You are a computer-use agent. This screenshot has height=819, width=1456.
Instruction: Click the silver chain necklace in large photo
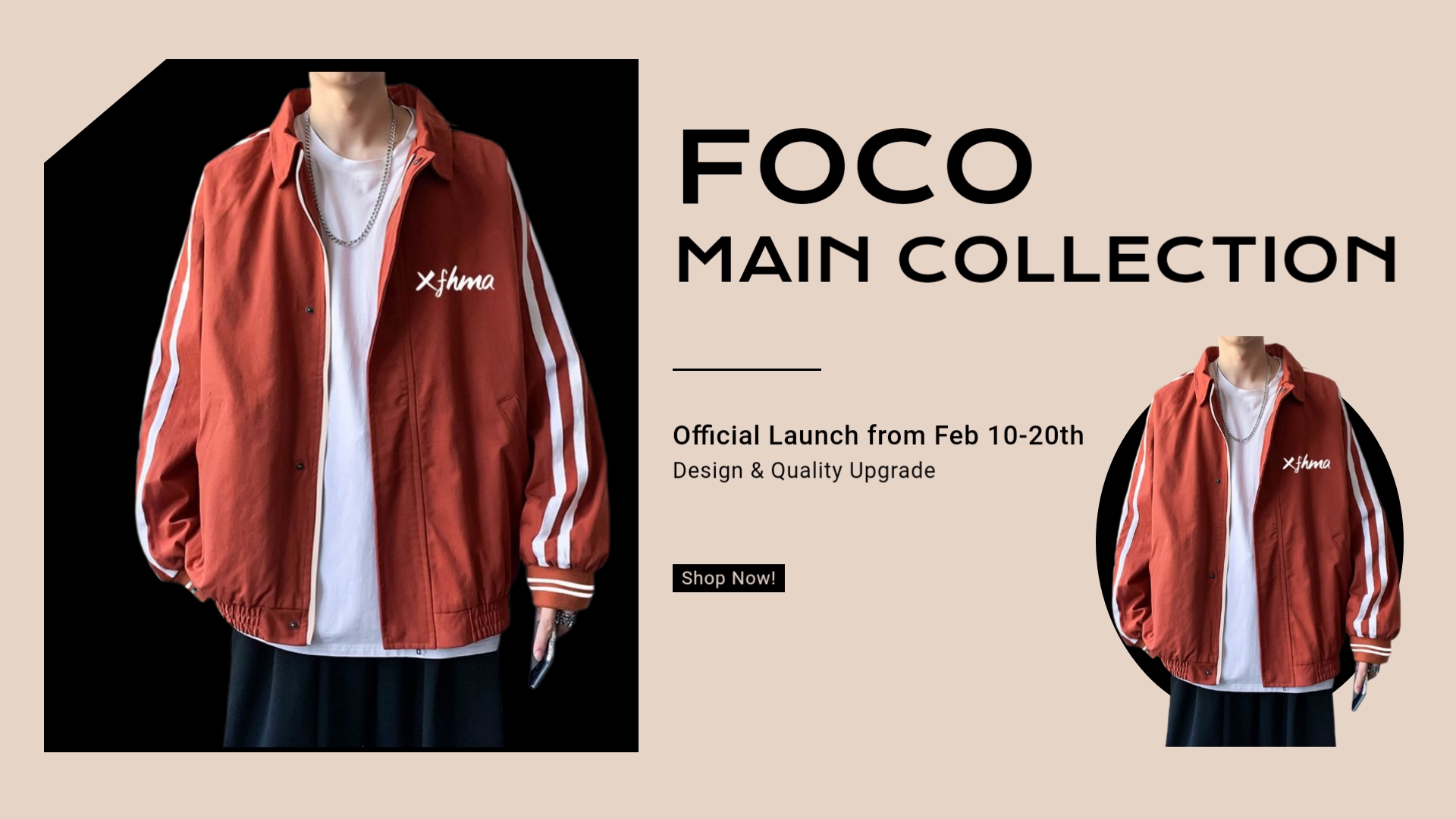[x=350, y=174]
